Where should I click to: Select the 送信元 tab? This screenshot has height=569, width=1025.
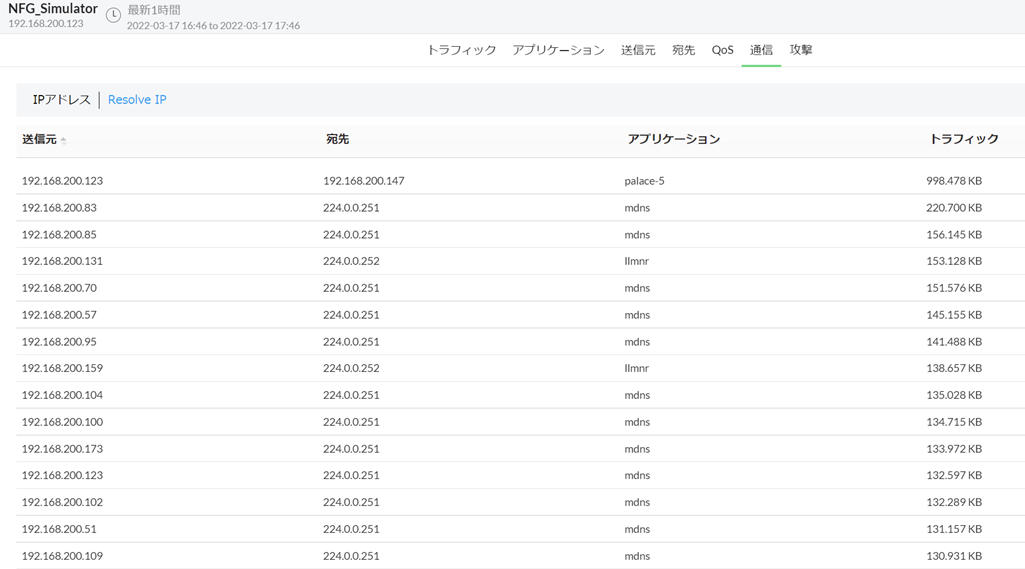pyautogui.click(x=638, y=50)
